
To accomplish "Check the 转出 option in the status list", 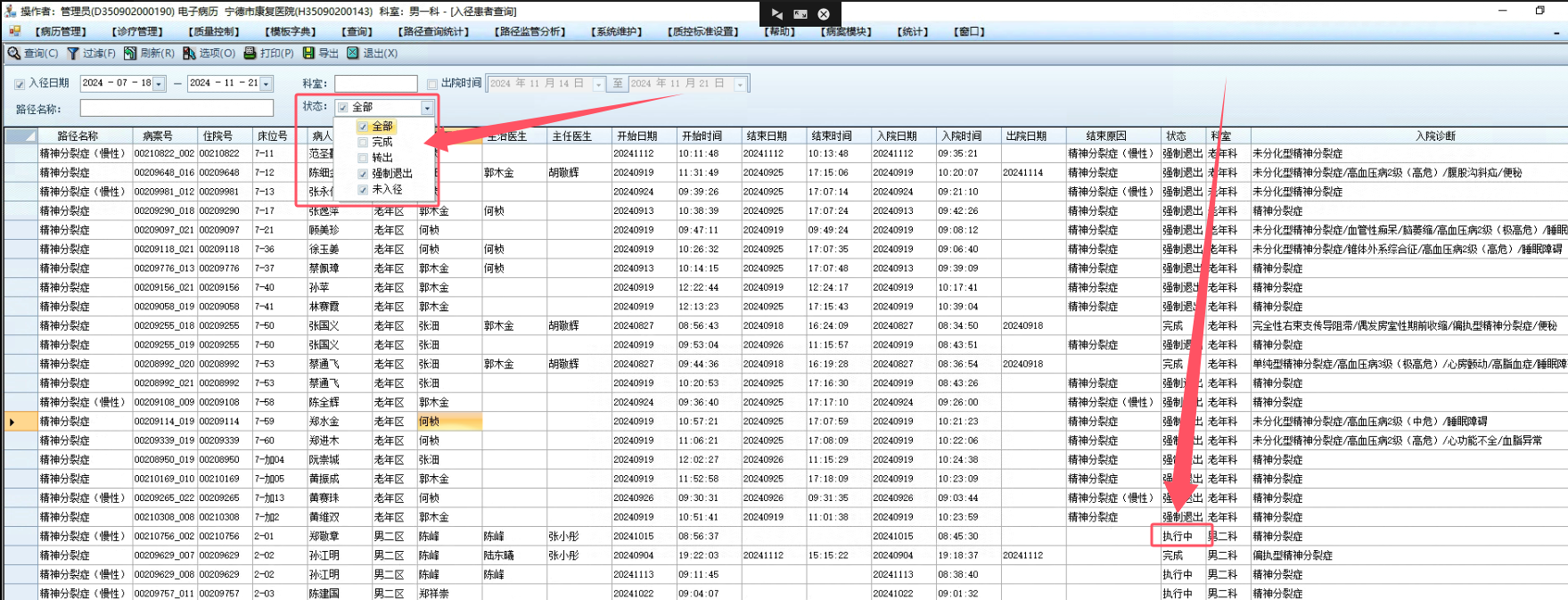I will (363, 158).
